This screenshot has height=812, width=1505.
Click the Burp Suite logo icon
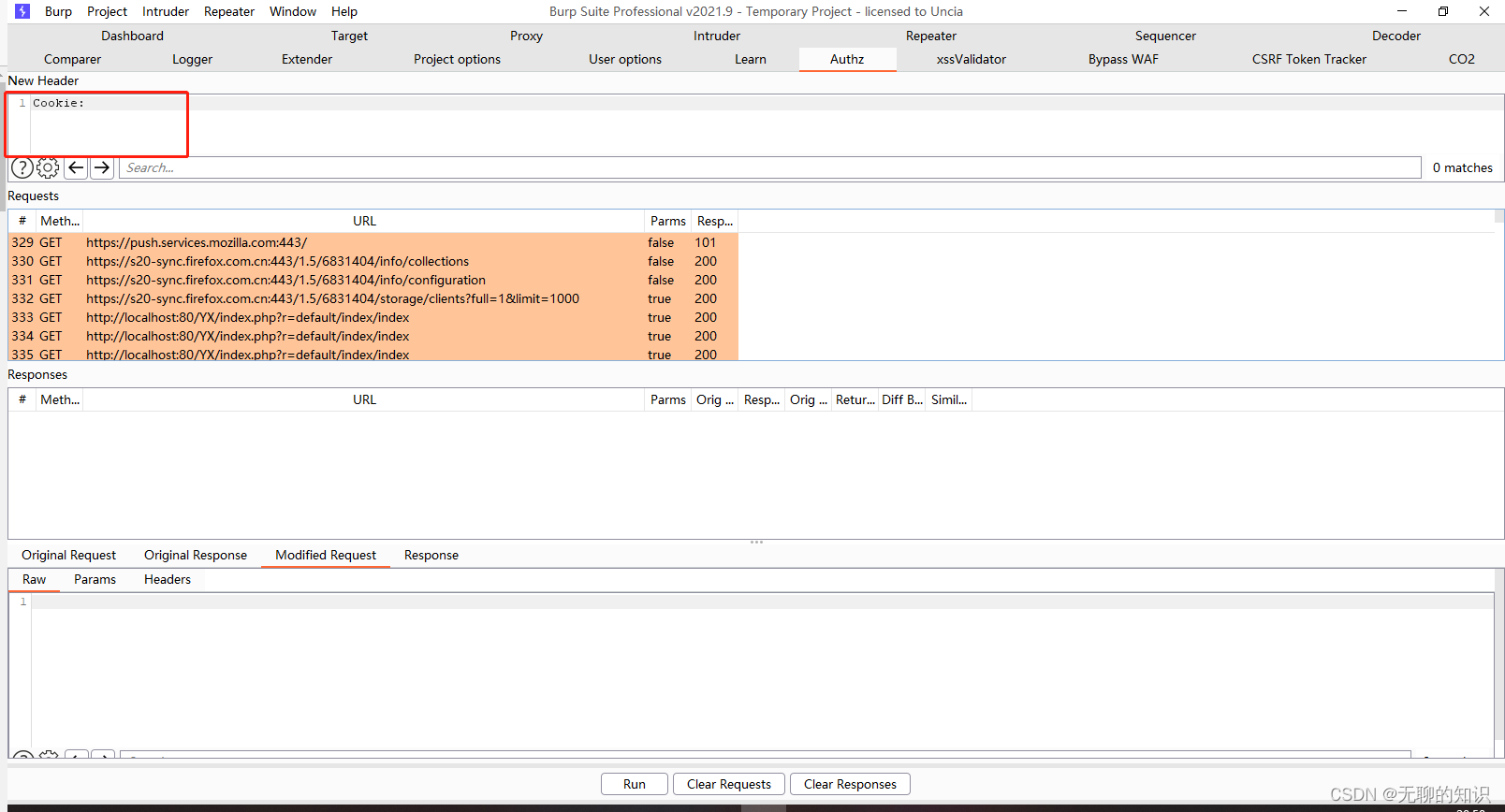click(x=22, y=11)
